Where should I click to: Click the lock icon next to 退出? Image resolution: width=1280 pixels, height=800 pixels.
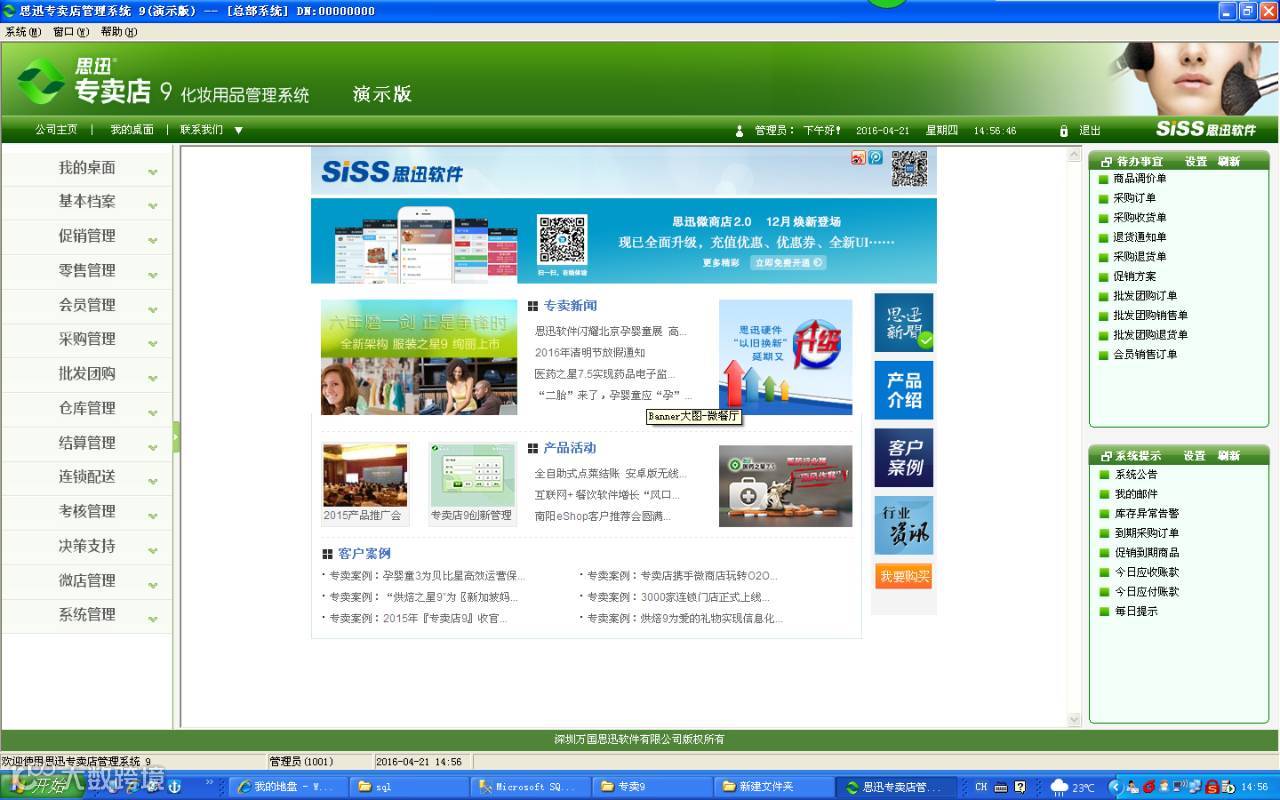click(x=1063, y=130)
